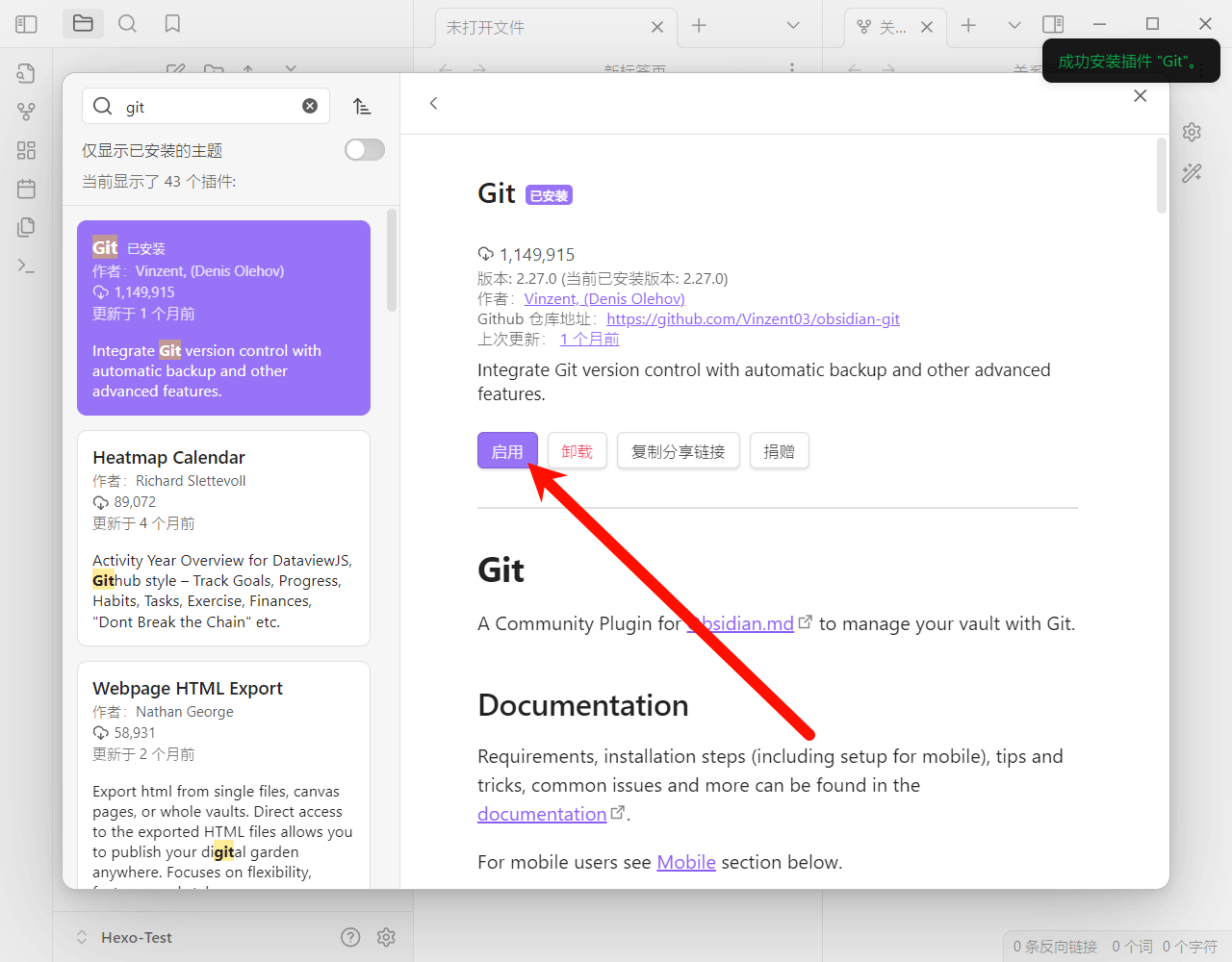The height and width of the screenshot is (962, 1232).
Task: Expand the tab list dropdown chevron
Action: click(793, 26)
